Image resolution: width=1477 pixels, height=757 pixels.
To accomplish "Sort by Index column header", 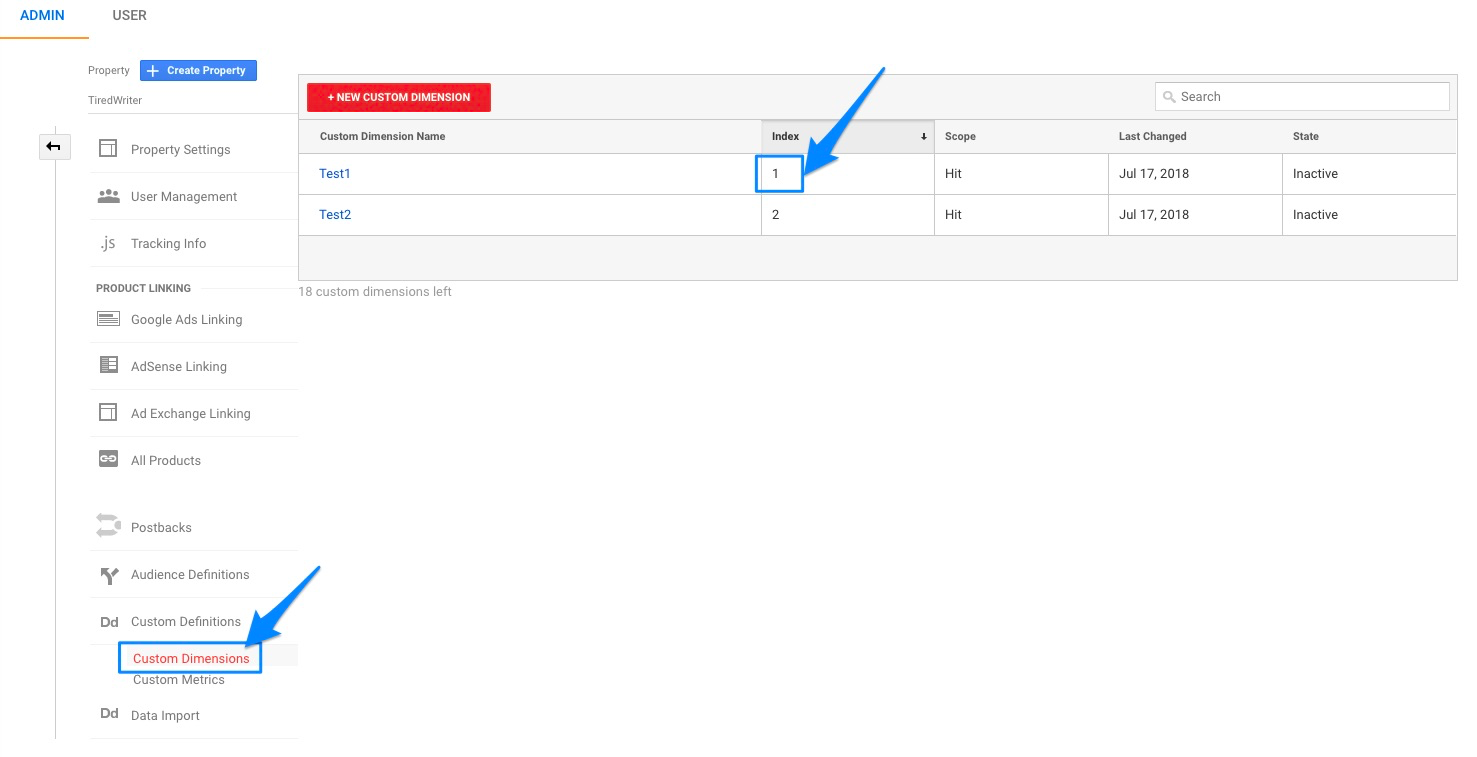I will (x=848, y=137).
